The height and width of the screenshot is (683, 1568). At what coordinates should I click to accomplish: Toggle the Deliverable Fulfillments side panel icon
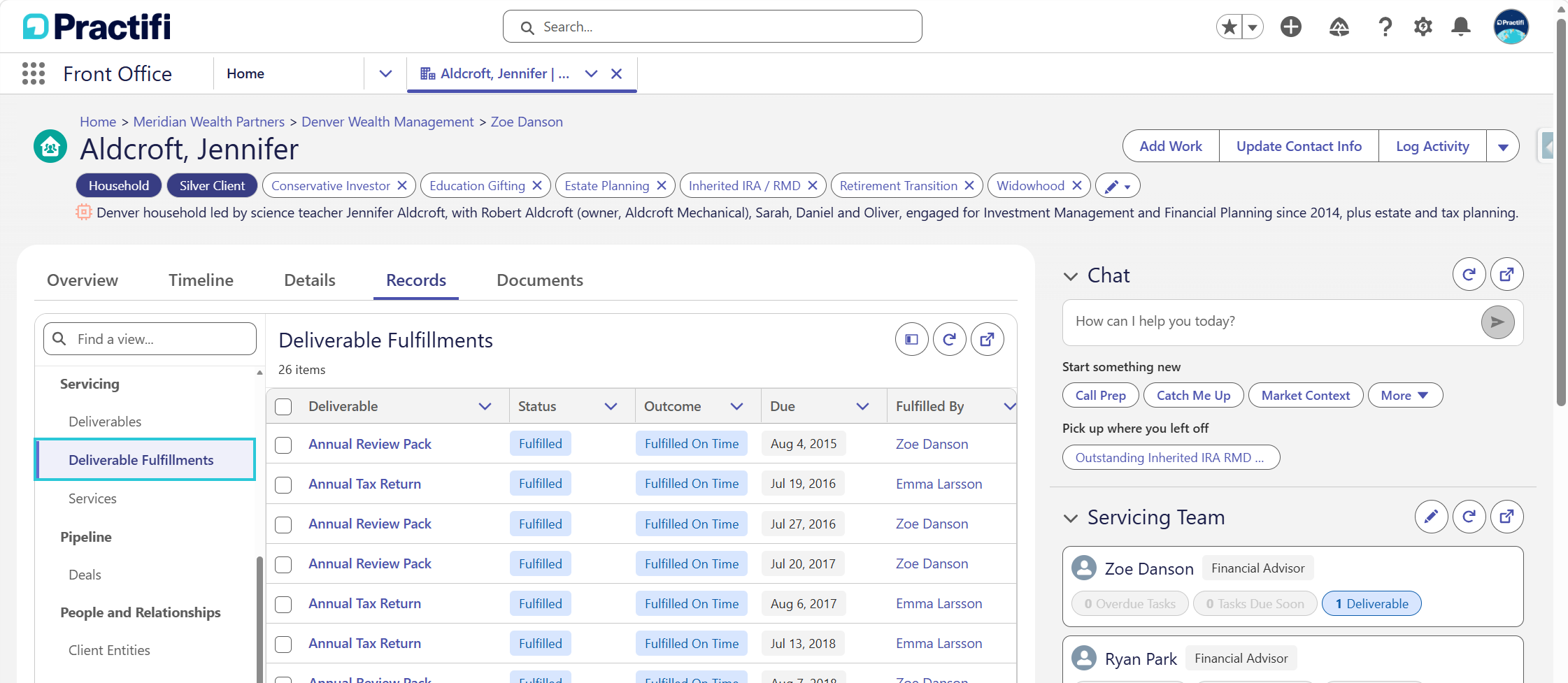[x=912, y=340]
